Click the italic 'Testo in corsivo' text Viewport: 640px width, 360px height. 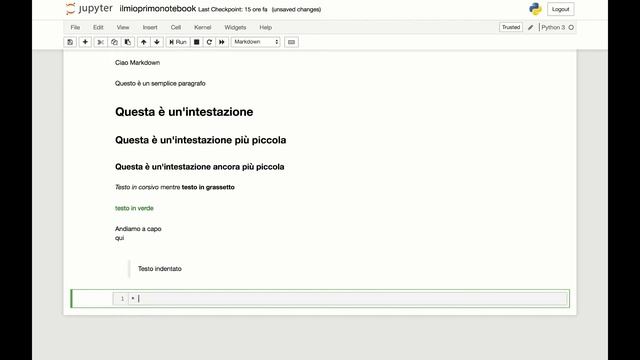coord(137,187)
